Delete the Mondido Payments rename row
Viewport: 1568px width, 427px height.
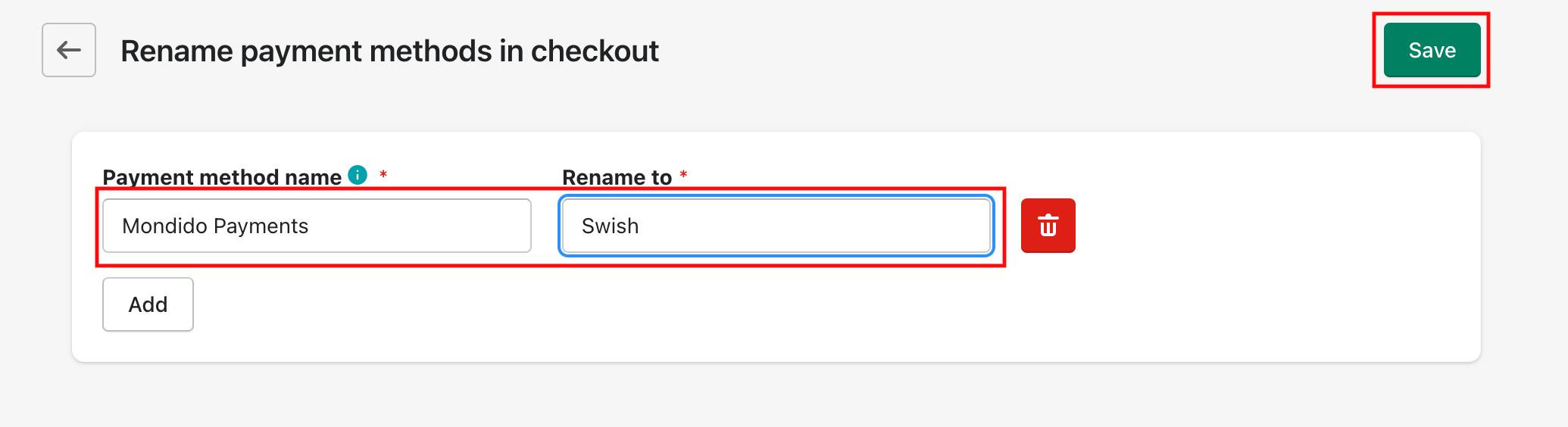click(x=1048, y=226)
